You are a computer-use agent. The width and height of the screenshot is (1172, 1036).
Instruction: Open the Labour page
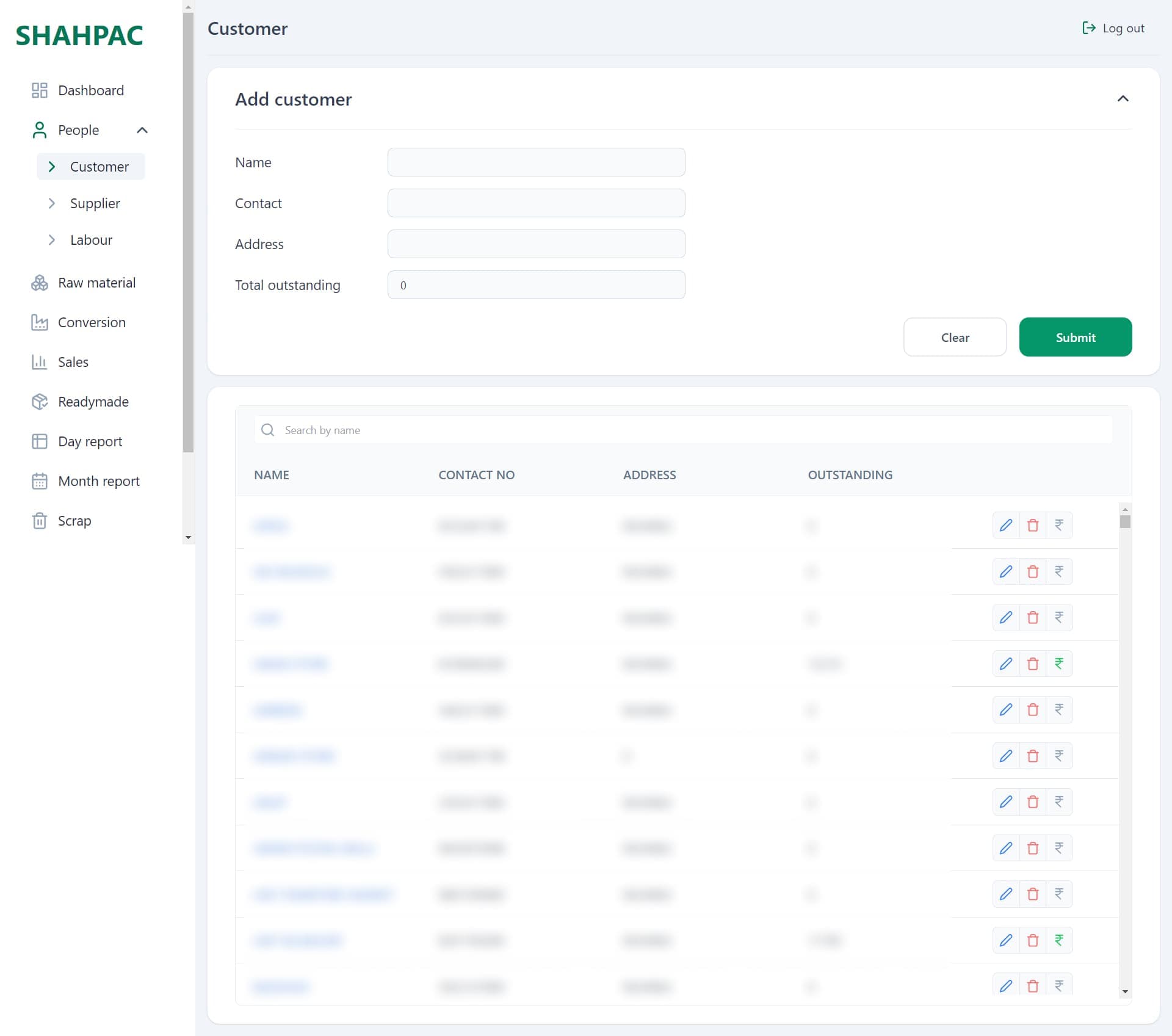91,240
